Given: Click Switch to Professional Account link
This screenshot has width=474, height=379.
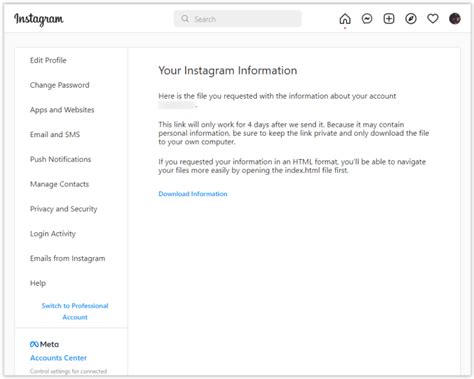Looking at the screenshot, I should click(x=75, y=311).
